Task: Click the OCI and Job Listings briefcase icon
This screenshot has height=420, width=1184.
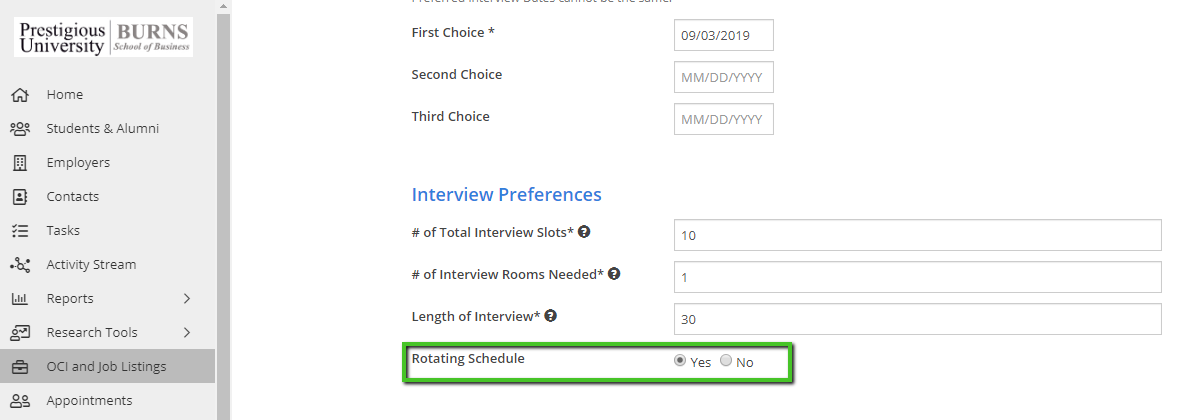Action: point(19,367)
